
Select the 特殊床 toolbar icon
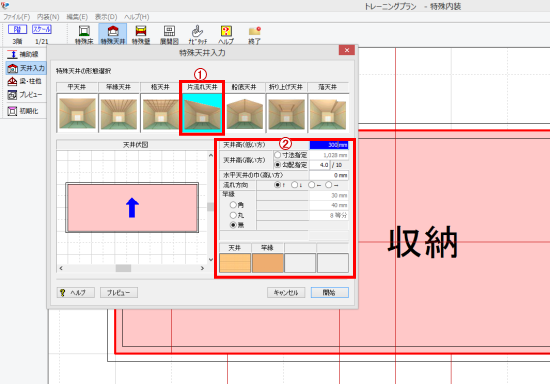pos(84,31)
